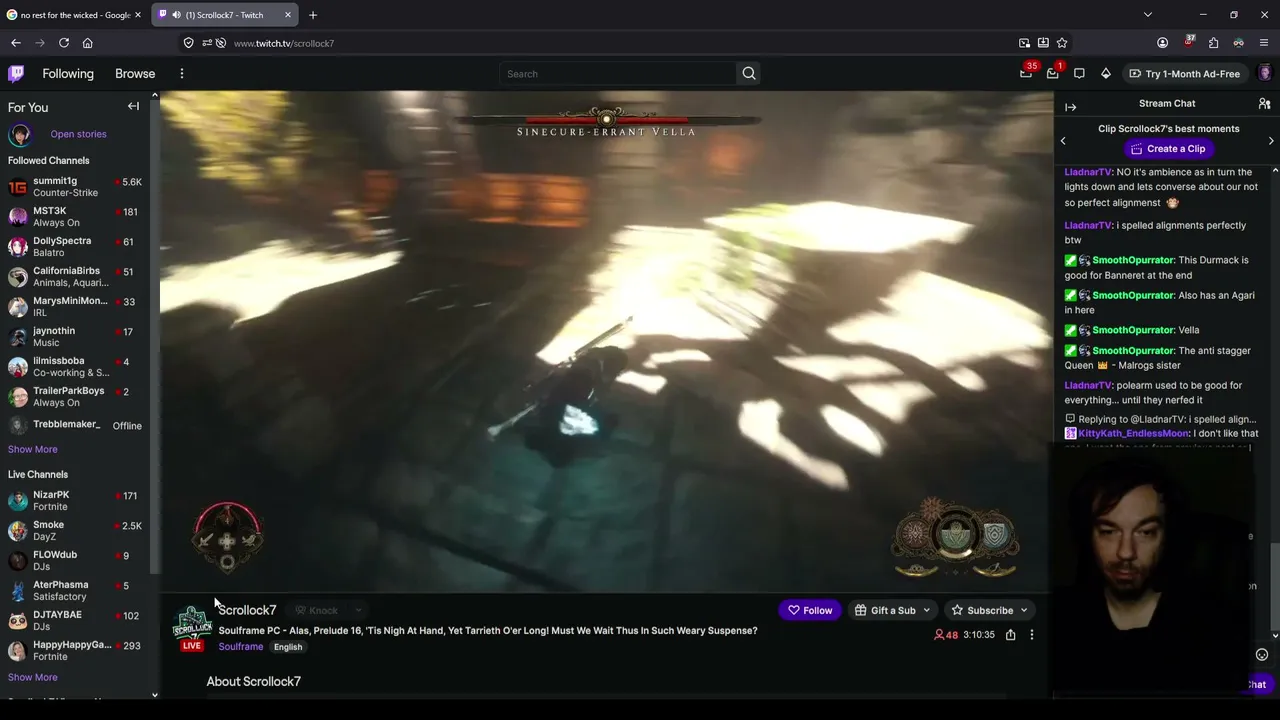Open the user avatar menu in Twitch header
This screenshot has height=720, width=1280.
click(x=1265, y=73)
